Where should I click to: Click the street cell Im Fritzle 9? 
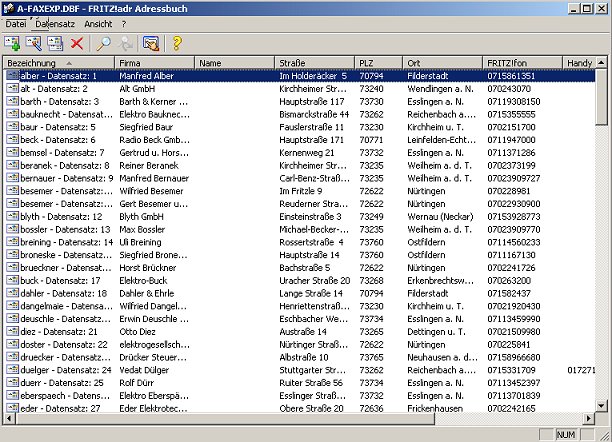[x=301, y=191]
